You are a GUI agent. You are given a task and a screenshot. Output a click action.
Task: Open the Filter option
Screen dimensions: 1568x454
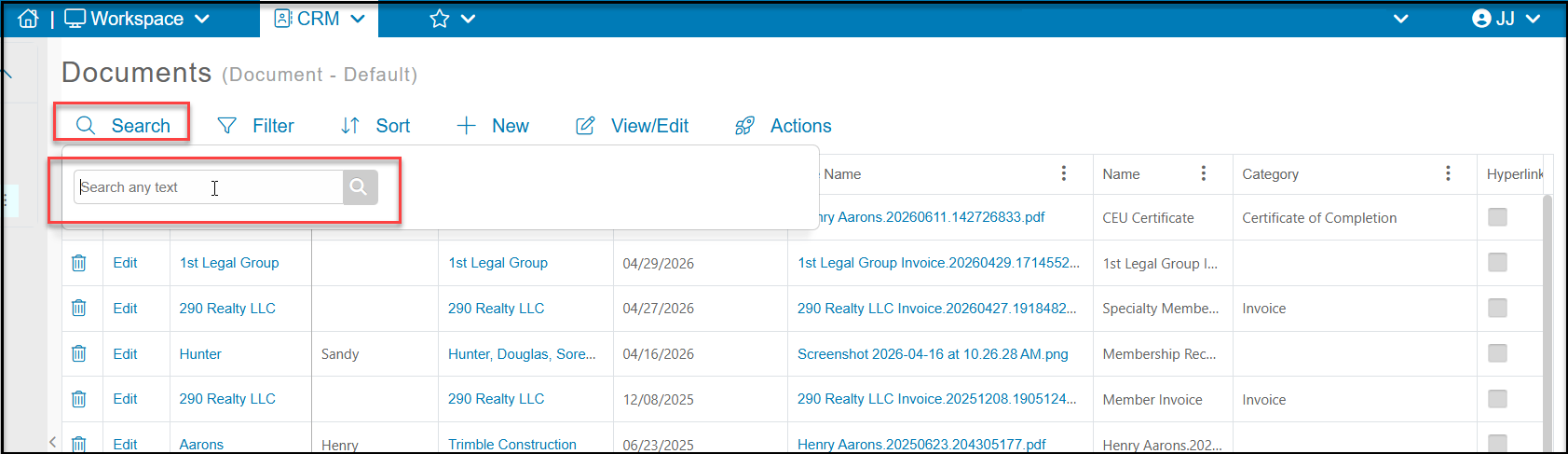(255, 126)
